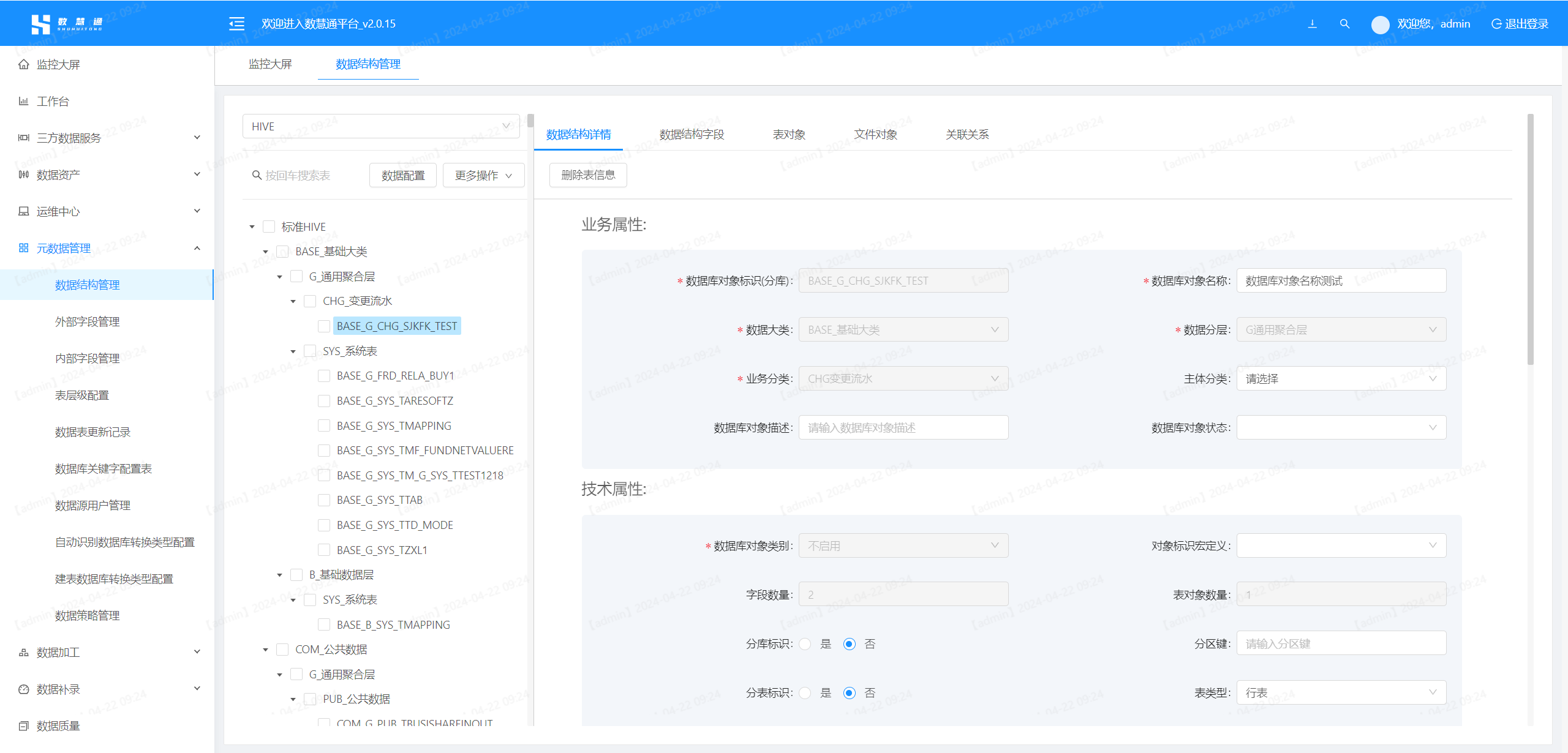Check the BASE_基础大类 checkbox
This screenshot has width=1568, height=753.
(x=282, y=252)
